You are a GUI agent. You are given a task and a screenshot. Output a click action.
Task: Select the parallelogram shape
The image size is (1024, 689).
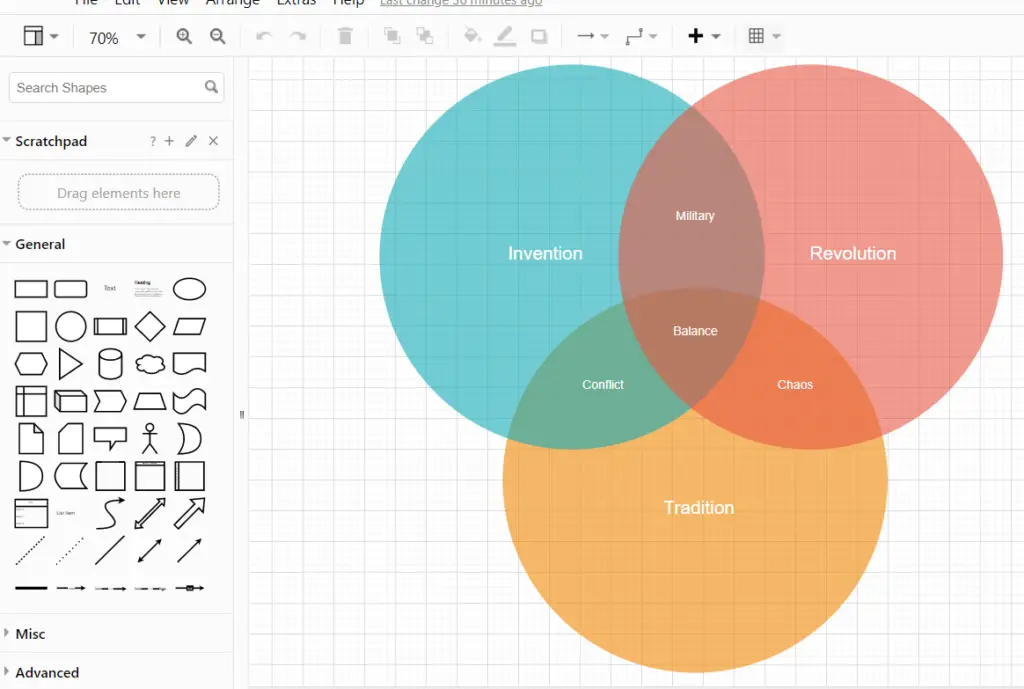click(x=189, y=326)
